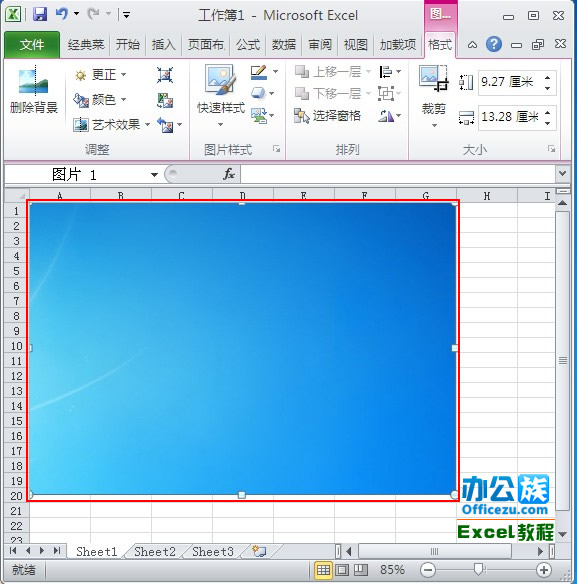Click the horizontal scrollbar right arrow
577x584 pixels.
point(540,551)
